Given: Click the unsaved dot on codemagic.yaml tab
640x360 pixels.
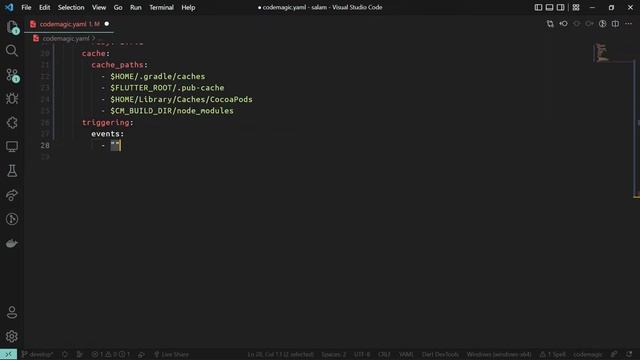Looking at the screenshot, I should [107, 24].
